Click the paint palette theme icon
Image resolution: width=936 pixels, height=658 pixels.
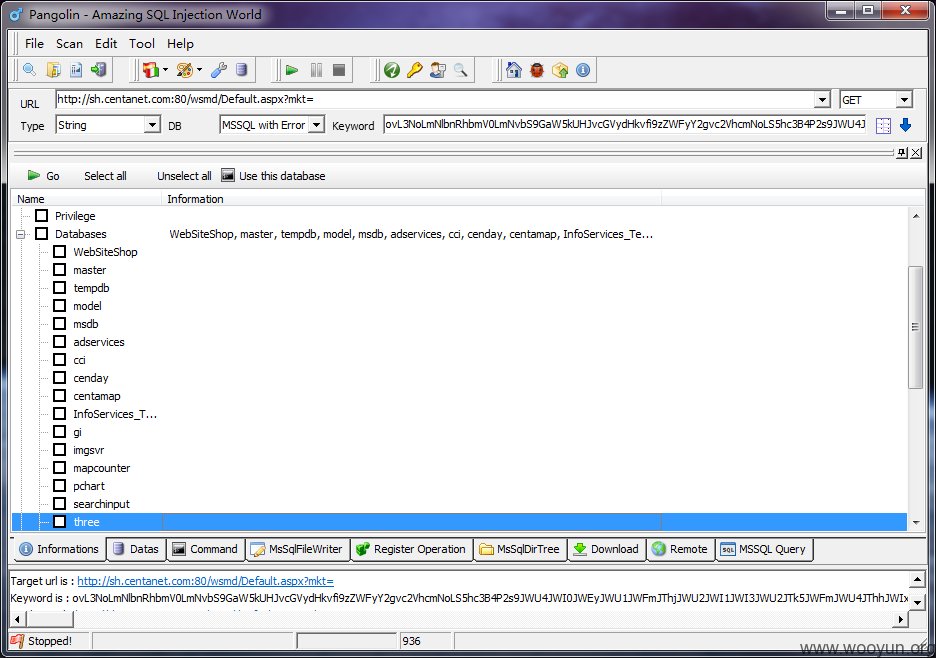click(x=185, y=70)
